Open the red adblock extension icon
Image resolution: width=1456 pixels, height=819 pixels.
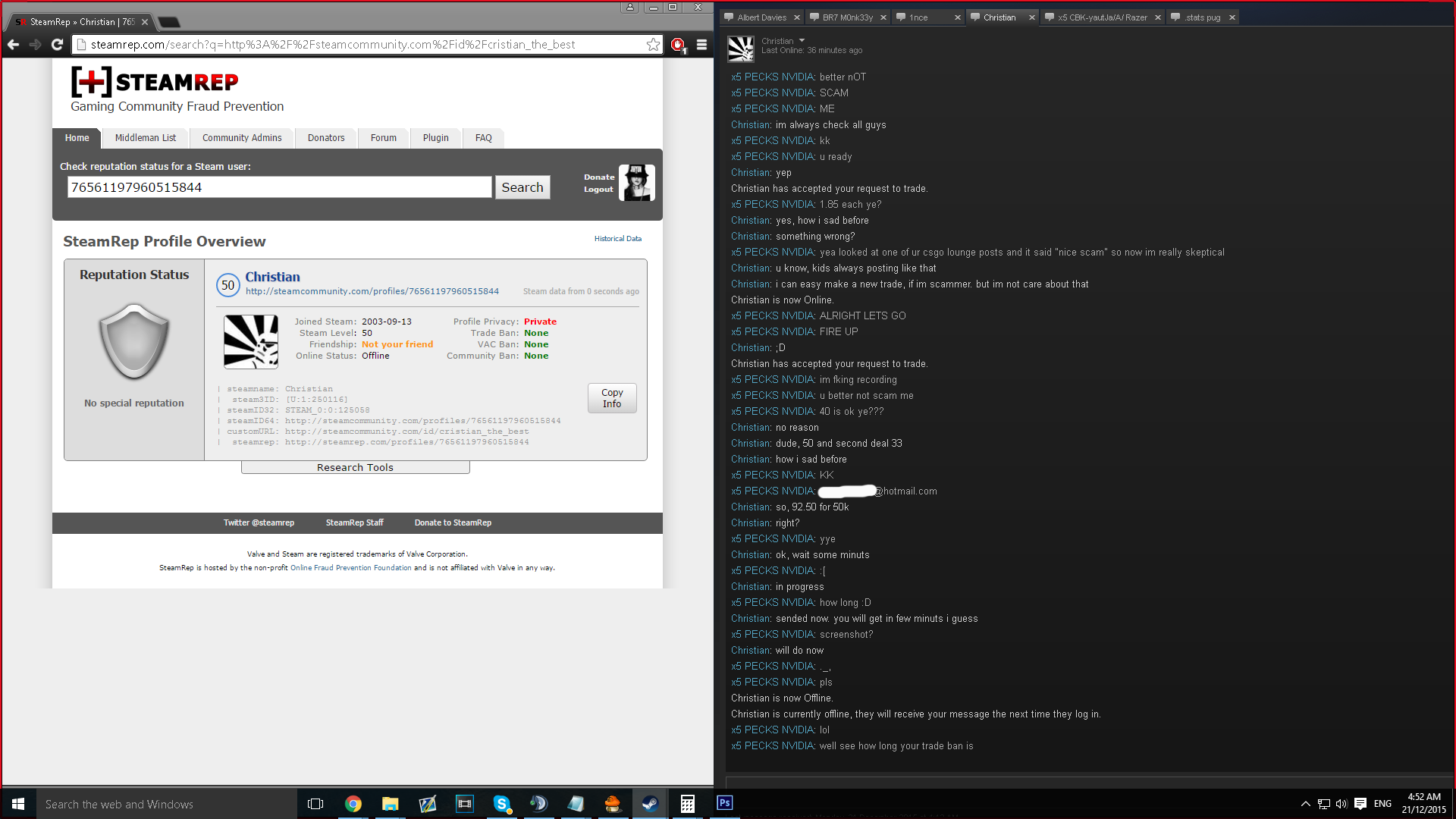coord(678,45)
